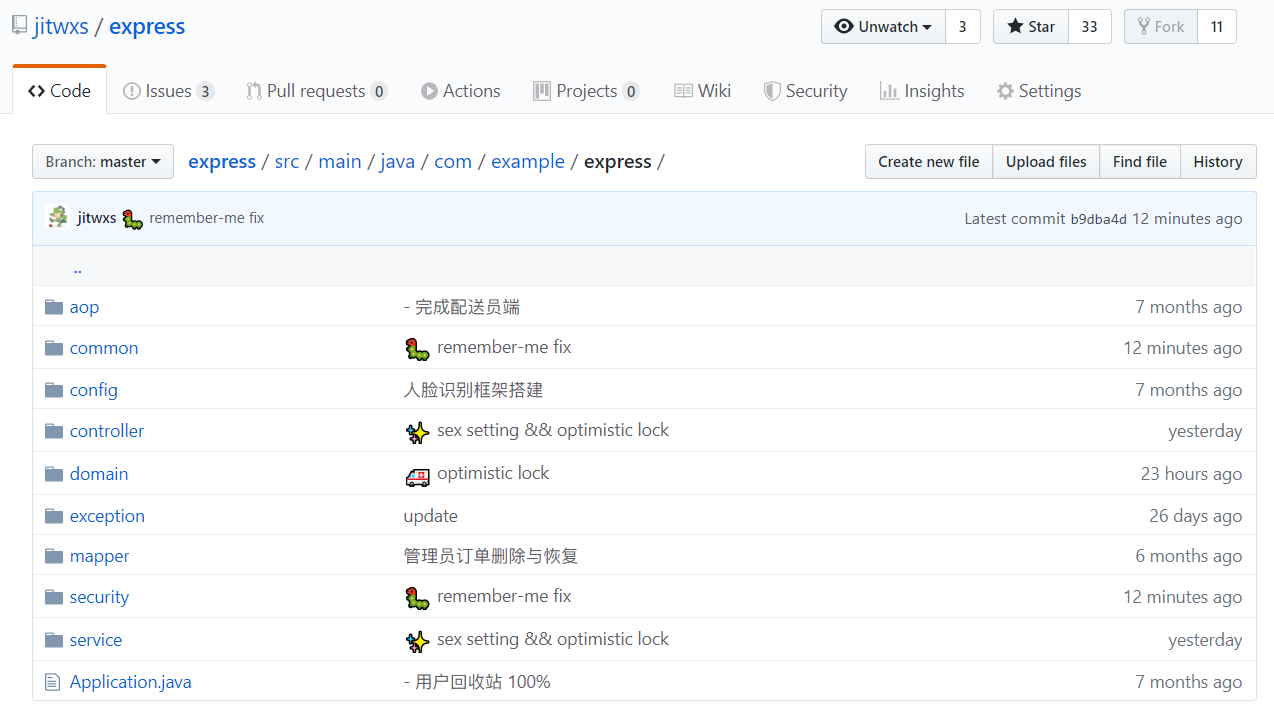This screenshot has height=711, width=1274.
Task: Open the Issues tab
Action: tap(168, 91)
